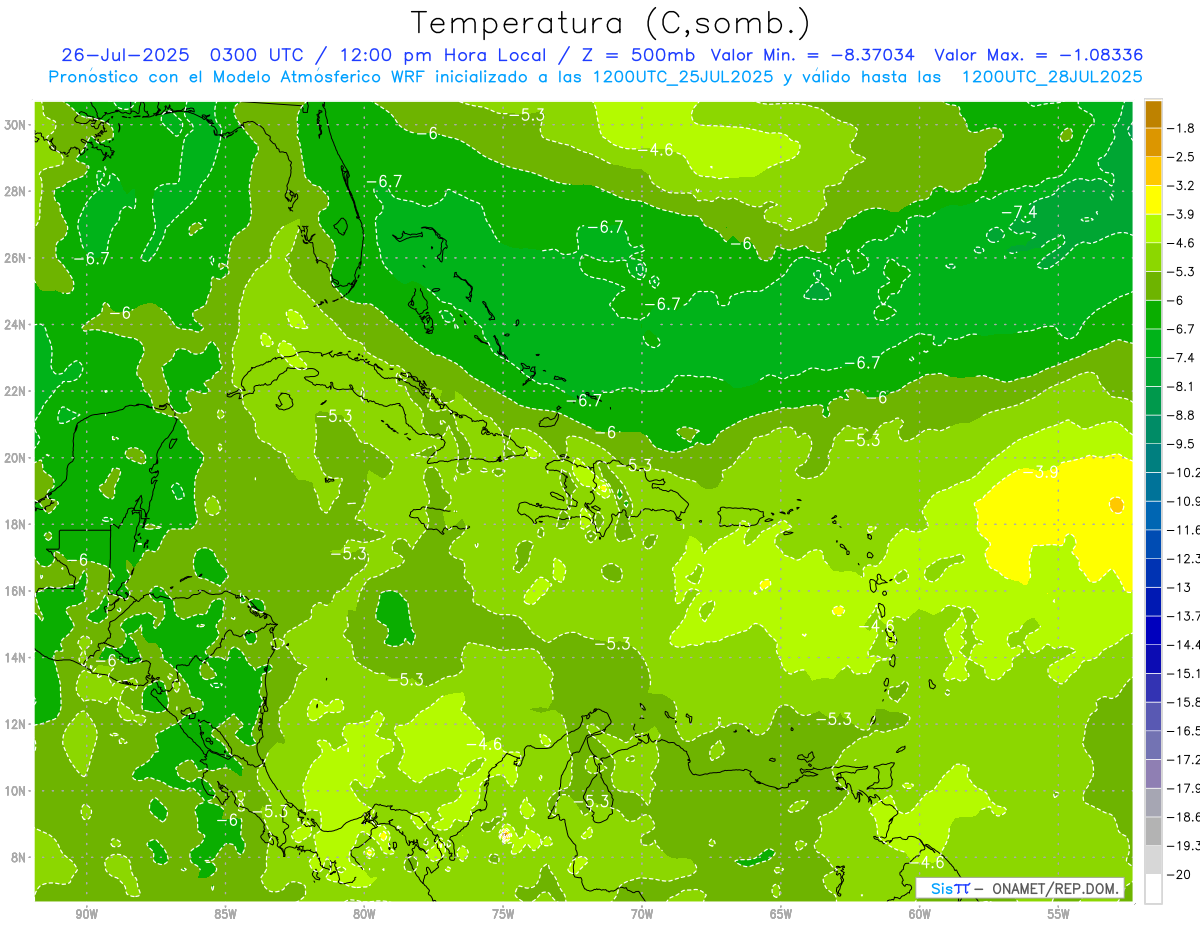
Task: Click the '55W' longitude axis label
Action: (x=1059, y=914)
